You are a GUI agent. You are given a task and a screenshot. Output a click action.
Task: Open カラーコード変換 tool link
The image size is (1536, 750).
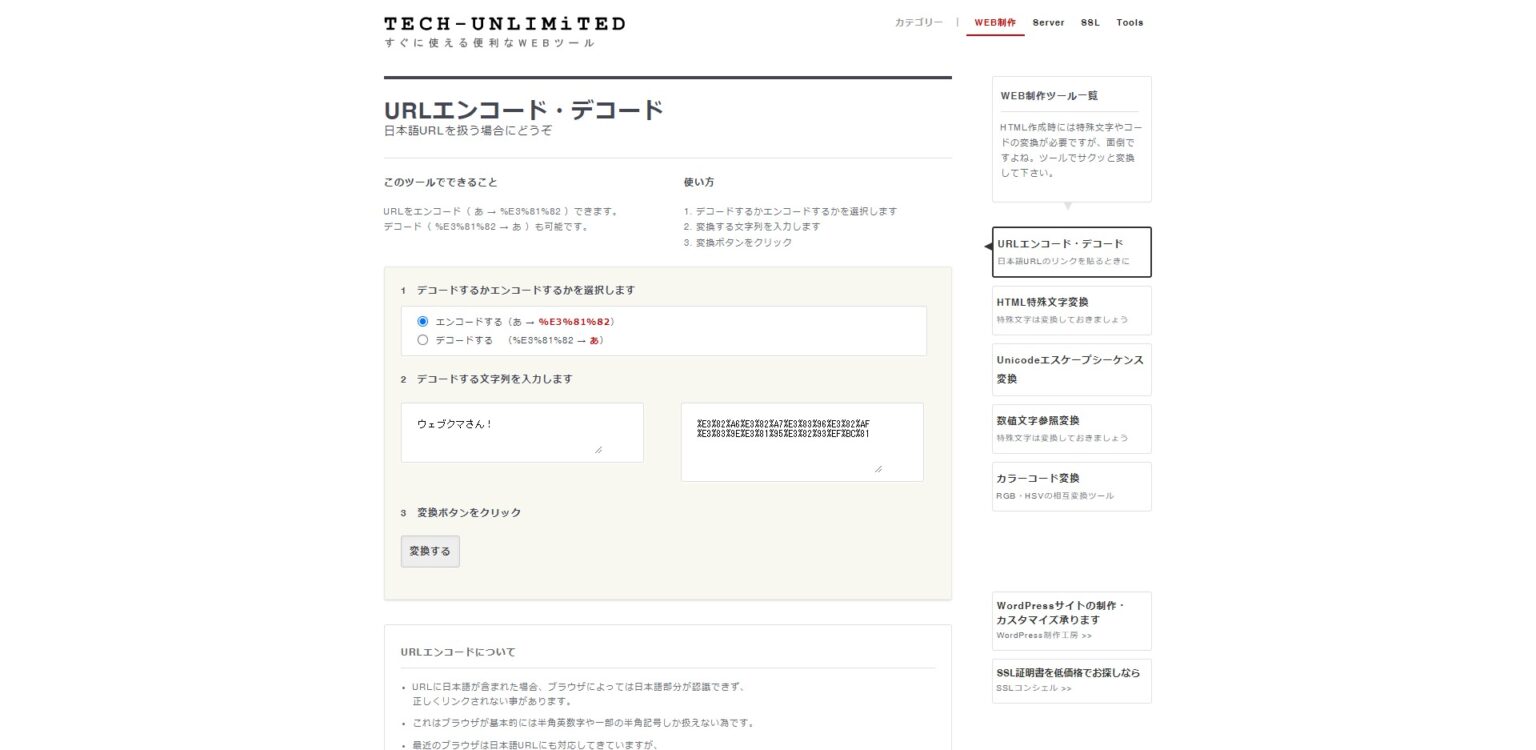coord(1071,486)
